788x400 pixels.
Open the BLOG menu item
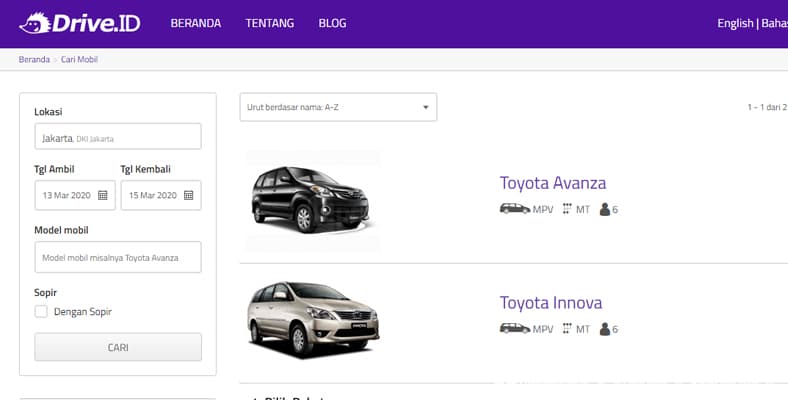click(332, 23)
